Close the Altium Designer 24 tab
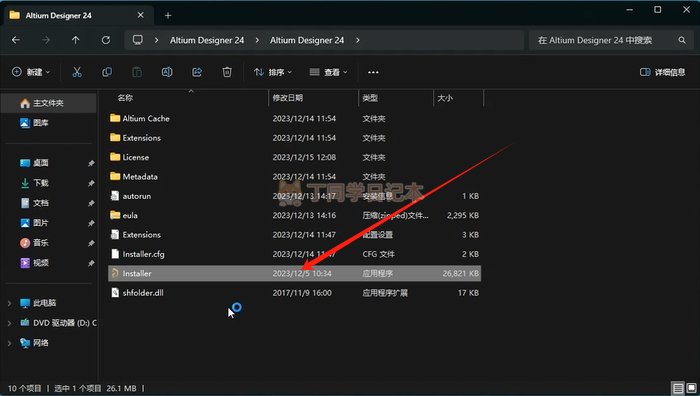Image resolution: width=700 pixels, height=396 pixels. coord(141,15)
